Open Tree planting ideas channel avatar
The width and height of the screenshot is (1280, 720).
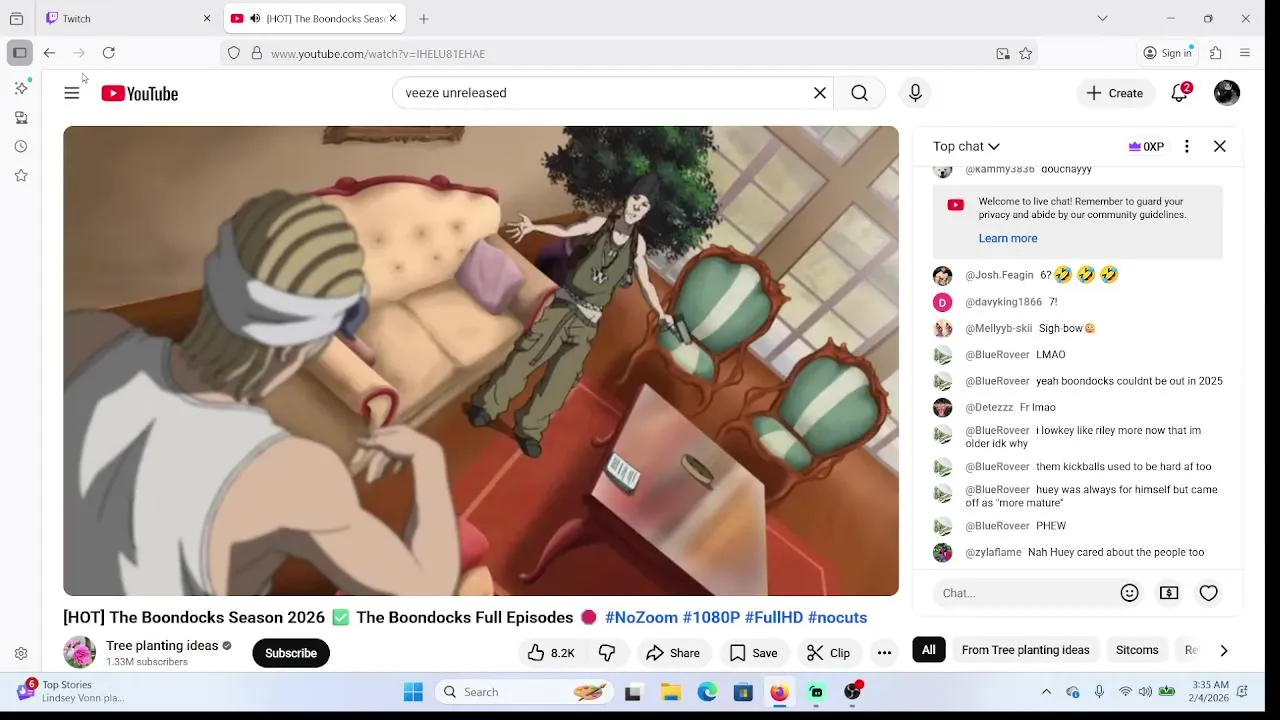coord(79,653)
